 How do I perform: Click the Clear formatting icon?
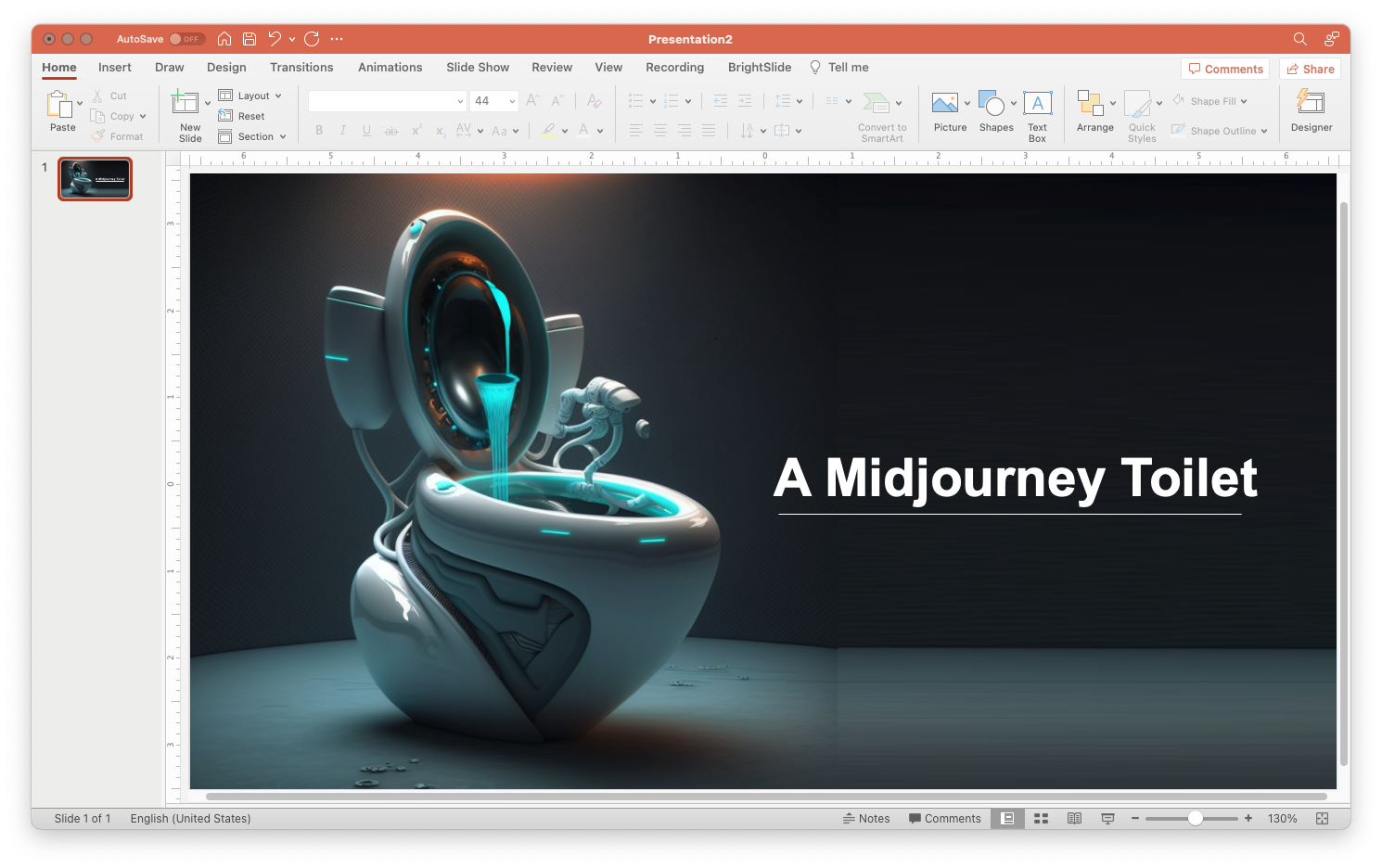point(594,101)
